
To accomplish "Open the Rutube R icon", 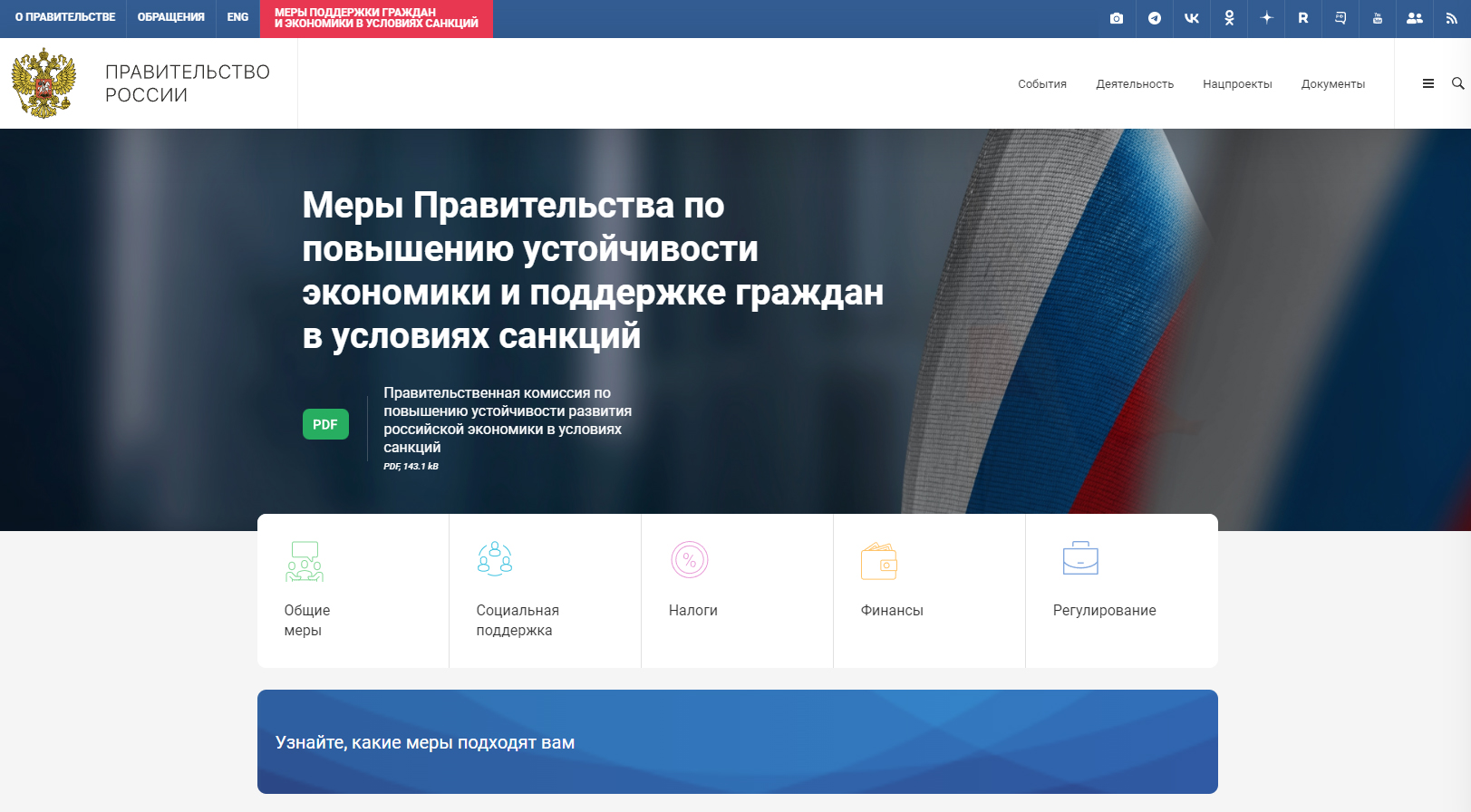I will 1303,18.
